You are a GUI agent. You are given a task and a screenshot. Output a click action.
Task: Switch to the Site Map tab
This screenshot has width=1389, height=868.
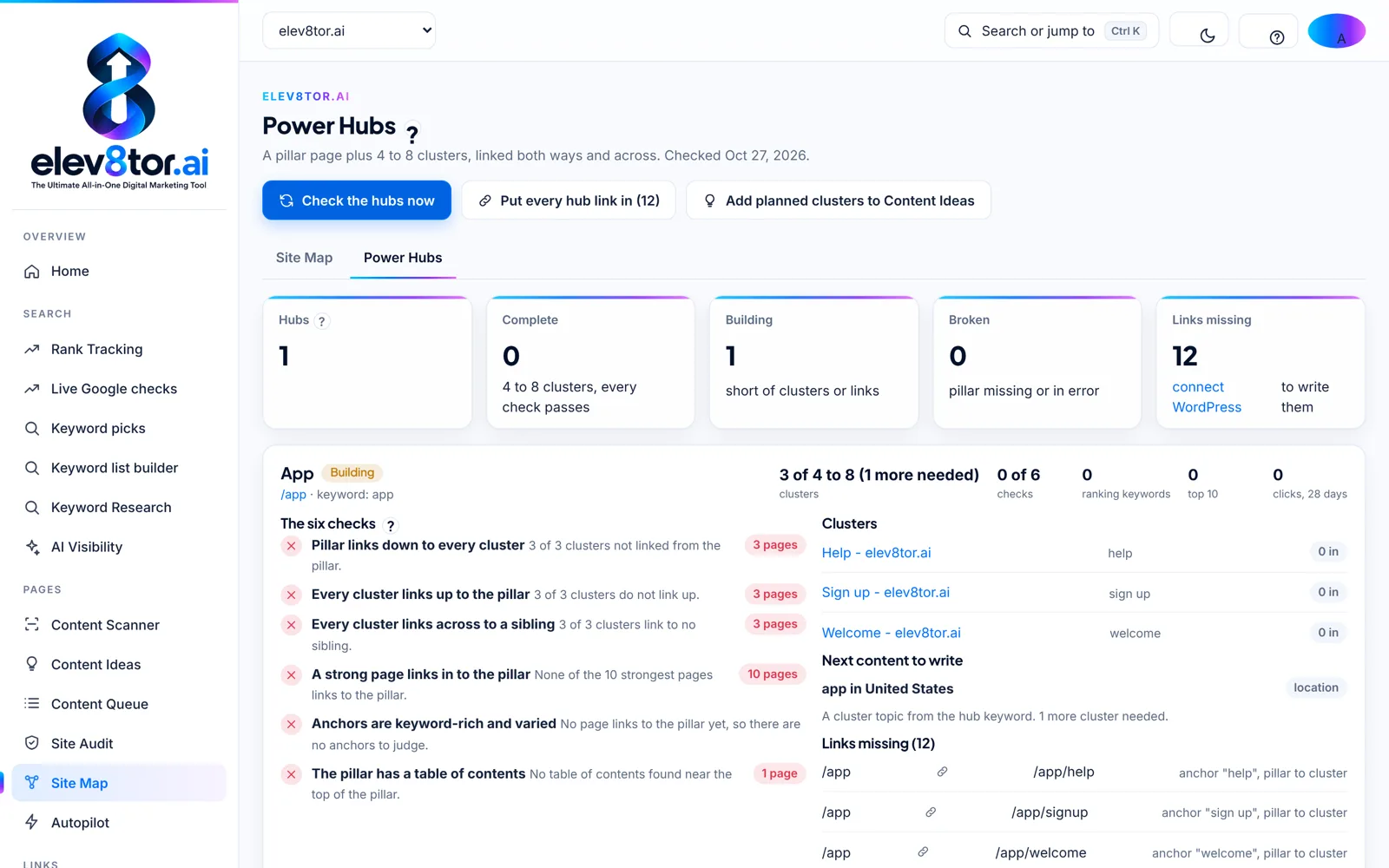coord(304,258)
